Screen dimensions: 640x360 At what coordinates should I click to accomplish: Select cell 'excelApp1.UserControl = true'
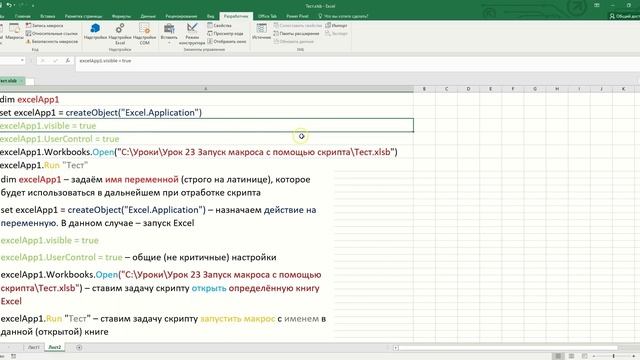(x=207, y=139)
